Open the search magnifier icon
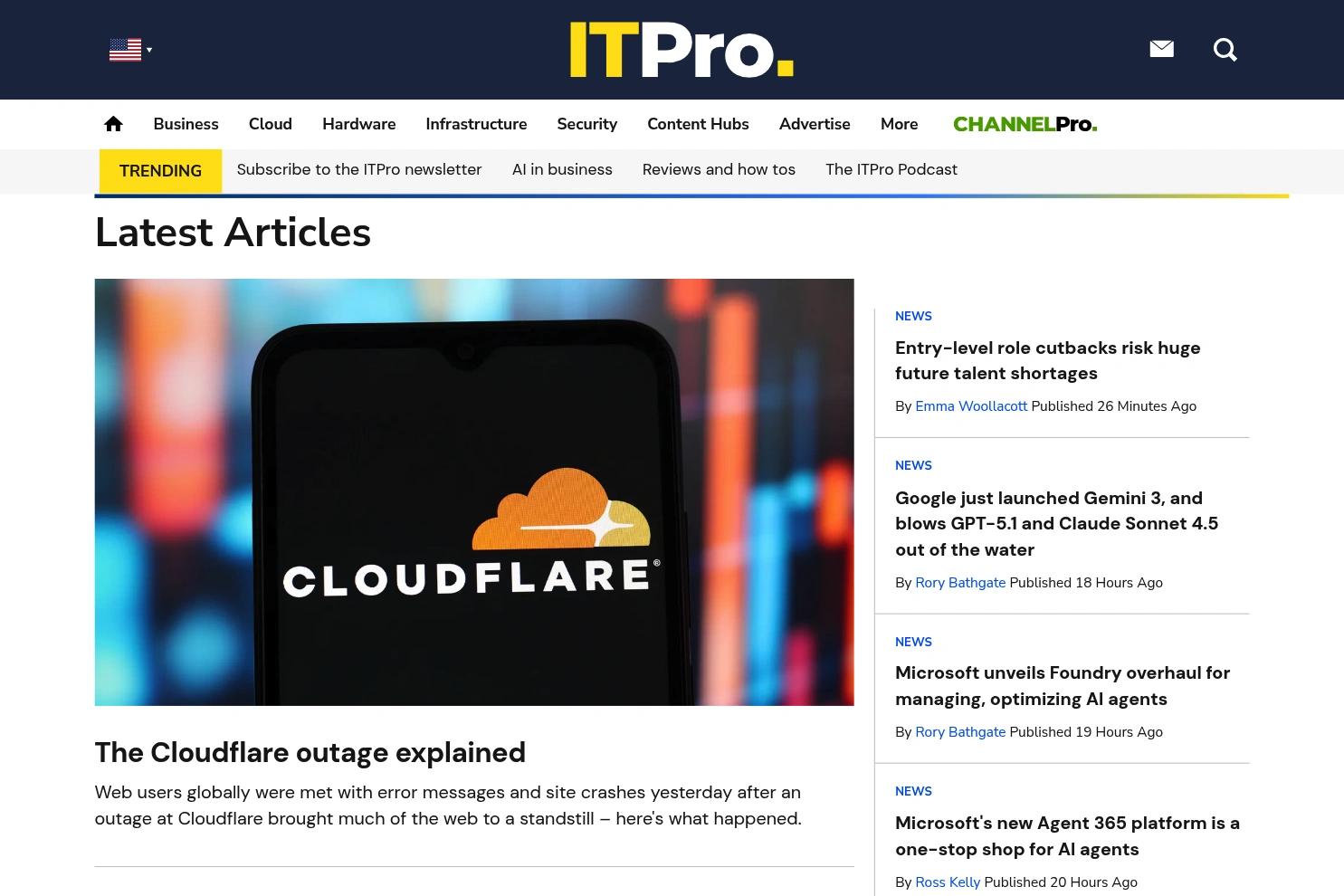 coord(1225,50)
